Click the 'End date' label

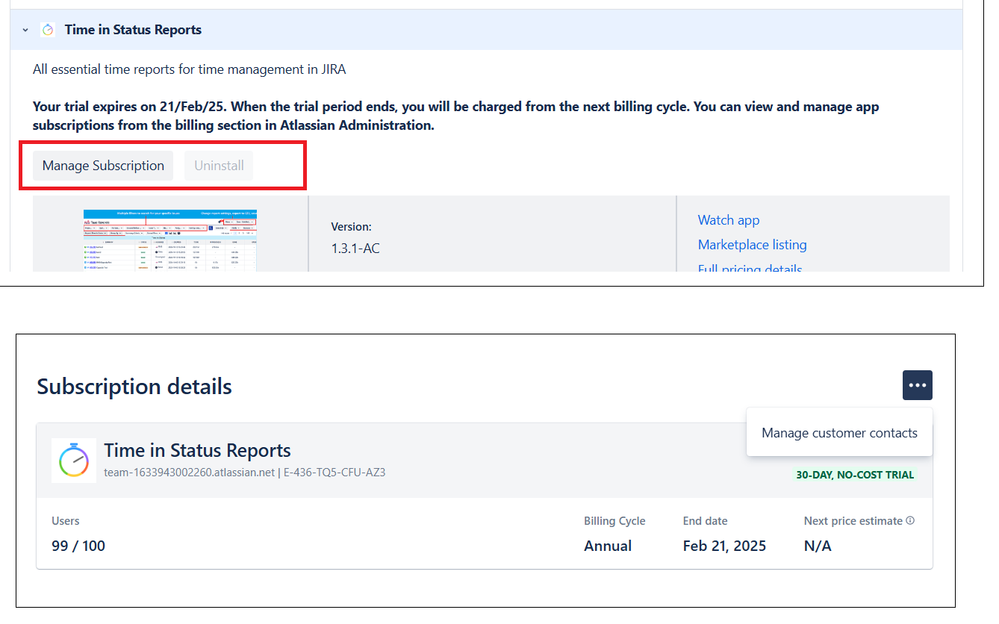[x=705, y=521]
